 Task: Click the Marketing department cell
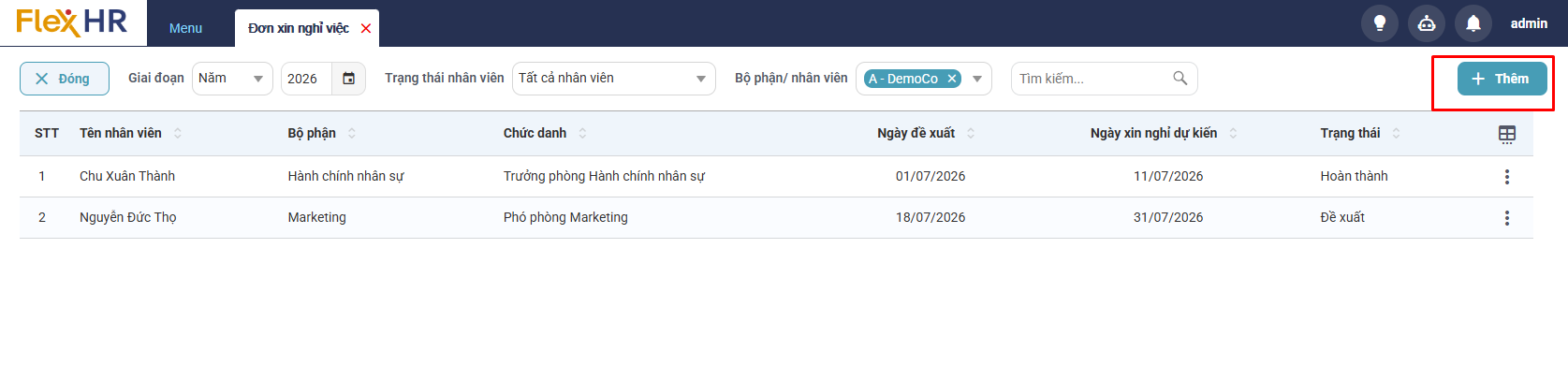tap(316, 217)
